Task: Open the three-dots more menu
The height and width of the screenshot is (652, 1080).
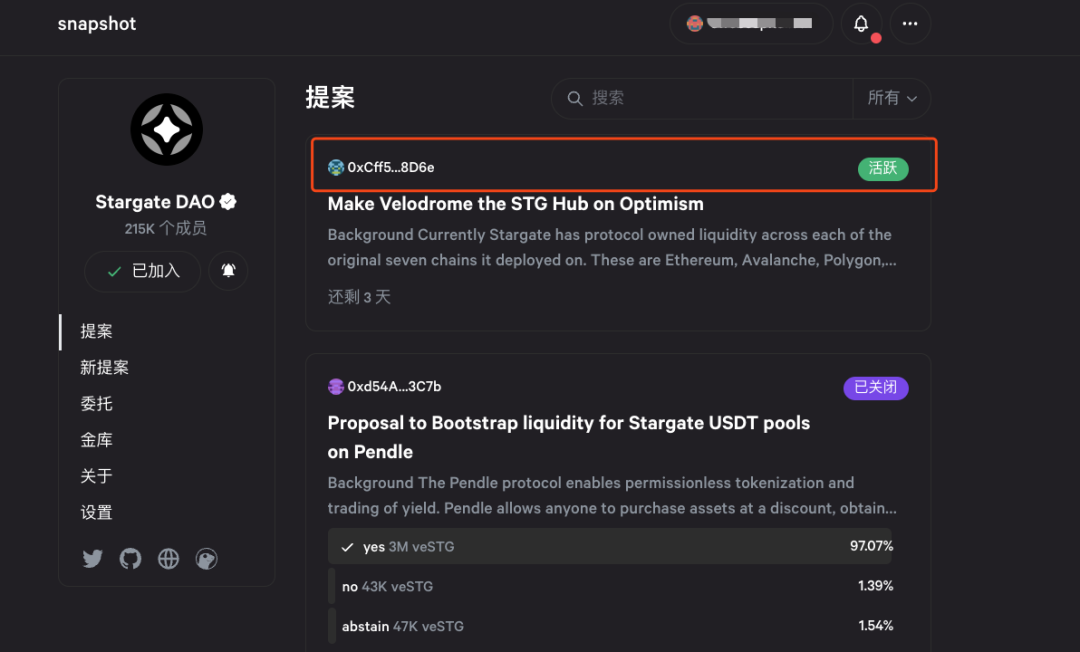Action: click(x=910, y=24)
